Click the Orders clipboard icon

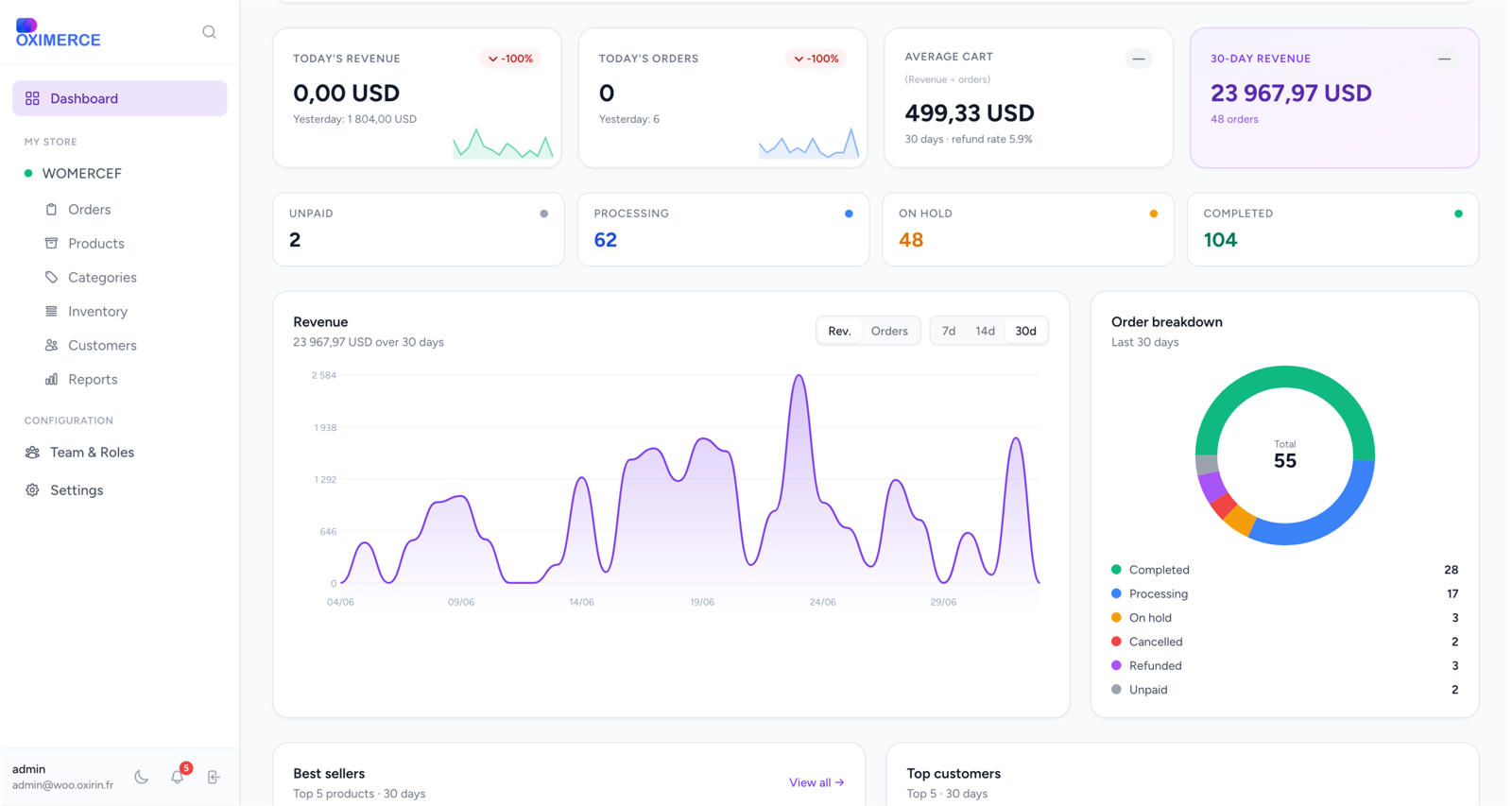pyautogui.click(x=51, y=209)
